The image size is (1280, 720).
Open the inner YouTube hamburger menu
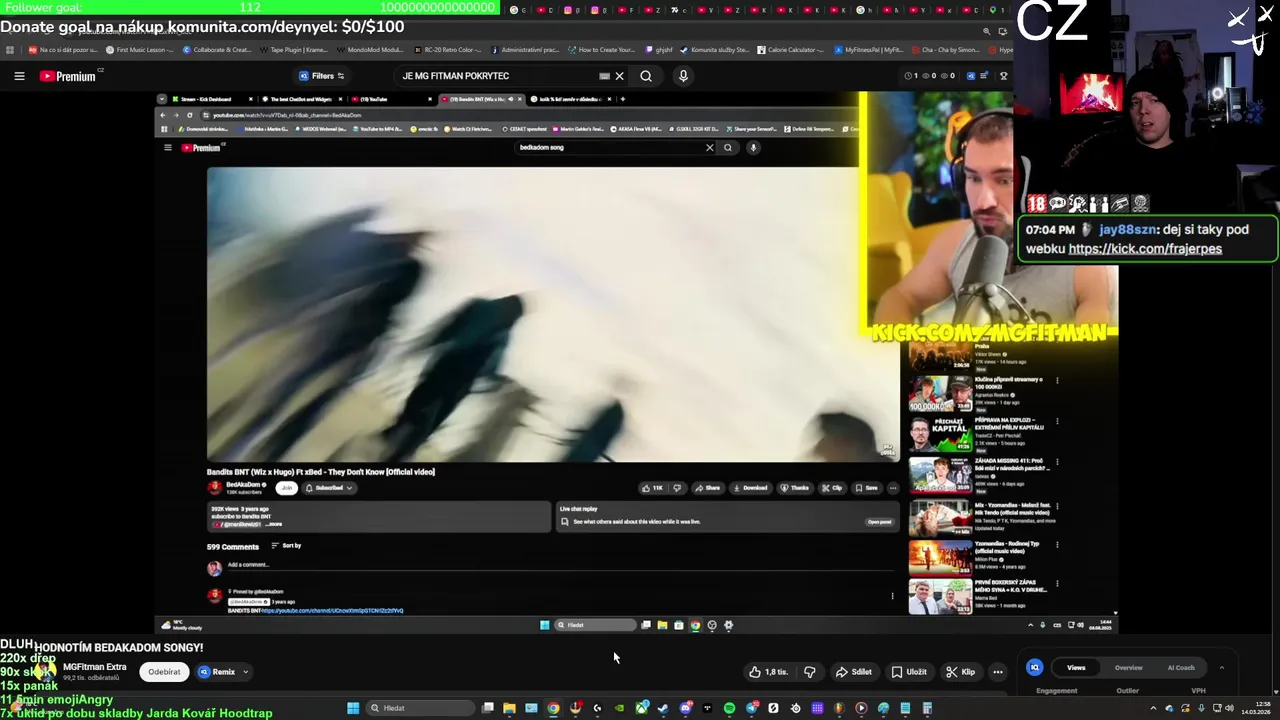click(x=168, y=148)
